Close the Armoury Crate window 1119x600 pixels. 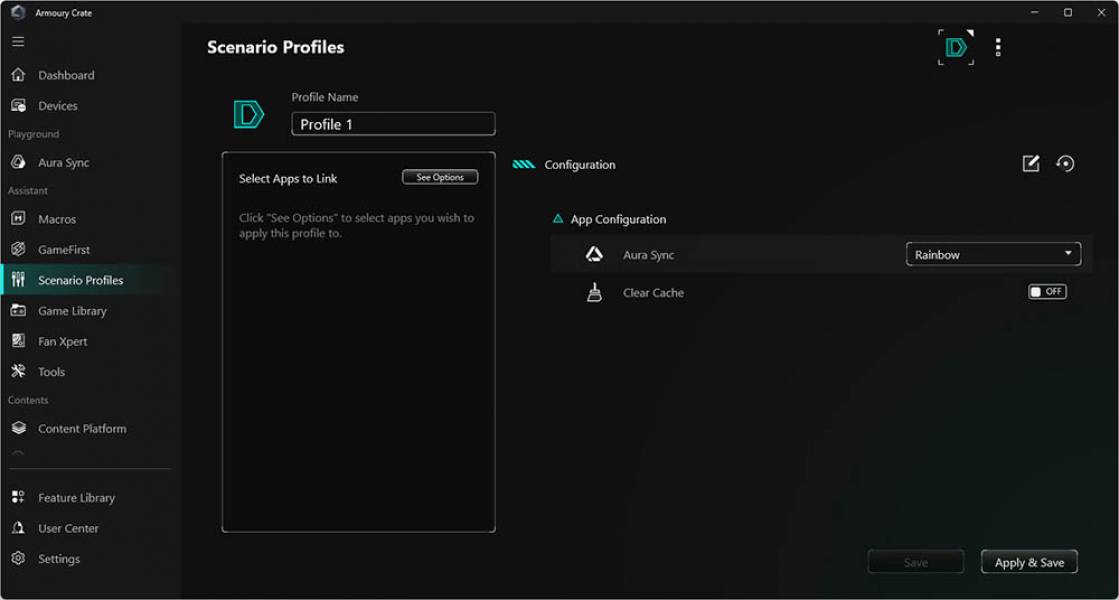click(x=1101, y=12)
